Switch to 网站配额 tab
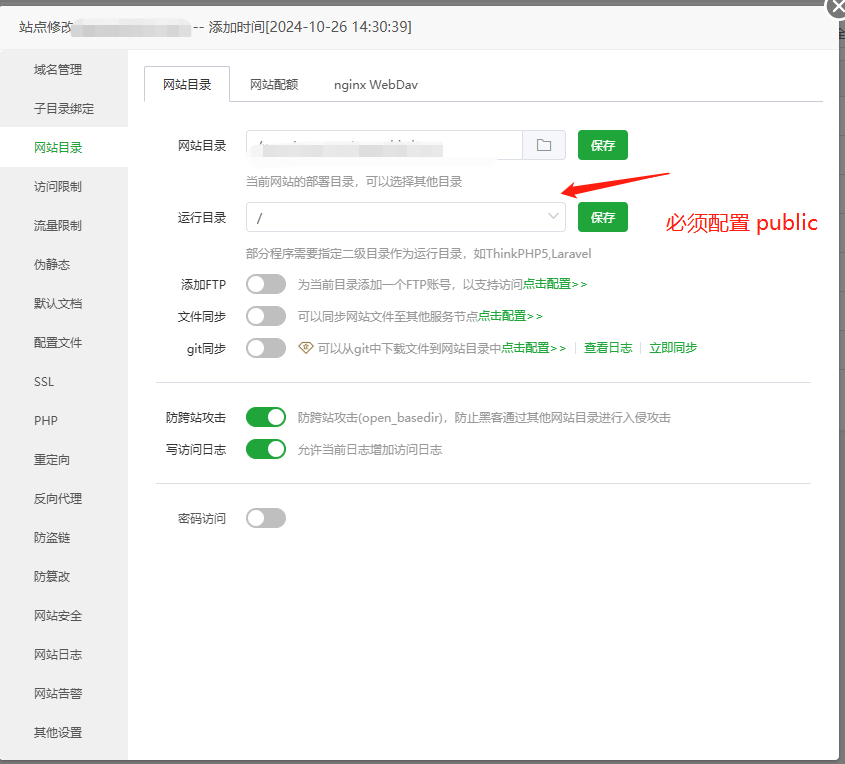 [x=274, y=85]
